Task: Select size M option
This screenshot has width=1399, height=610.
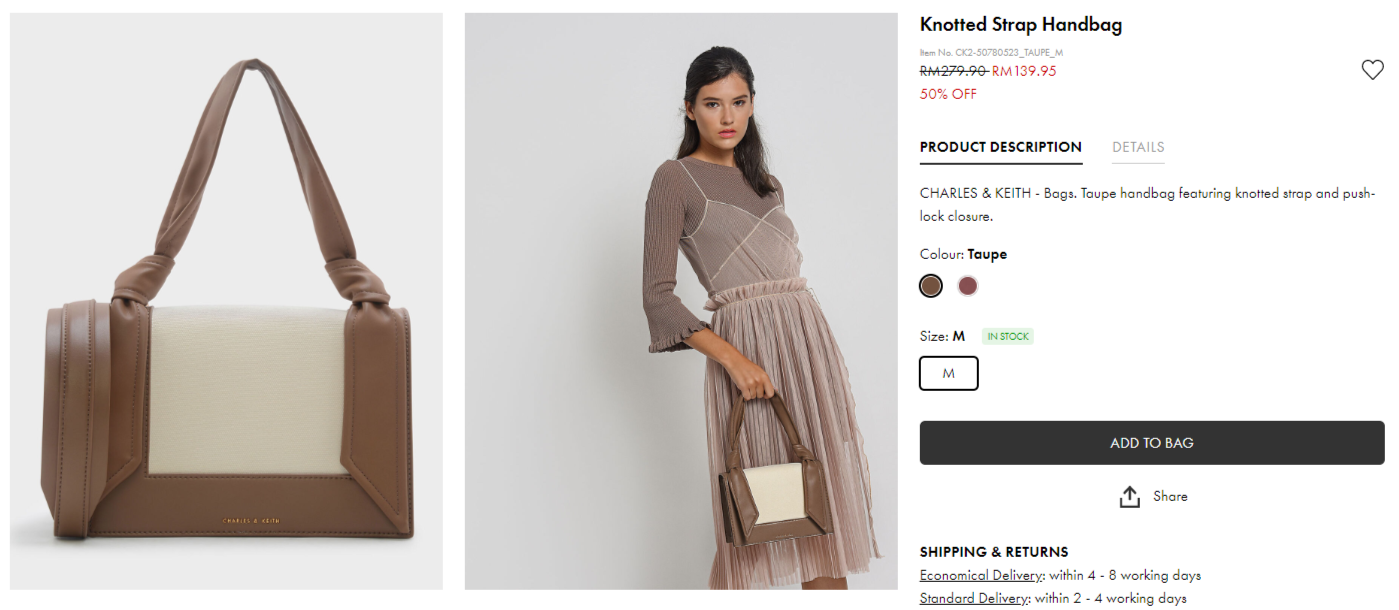Action: click(948, 374)
